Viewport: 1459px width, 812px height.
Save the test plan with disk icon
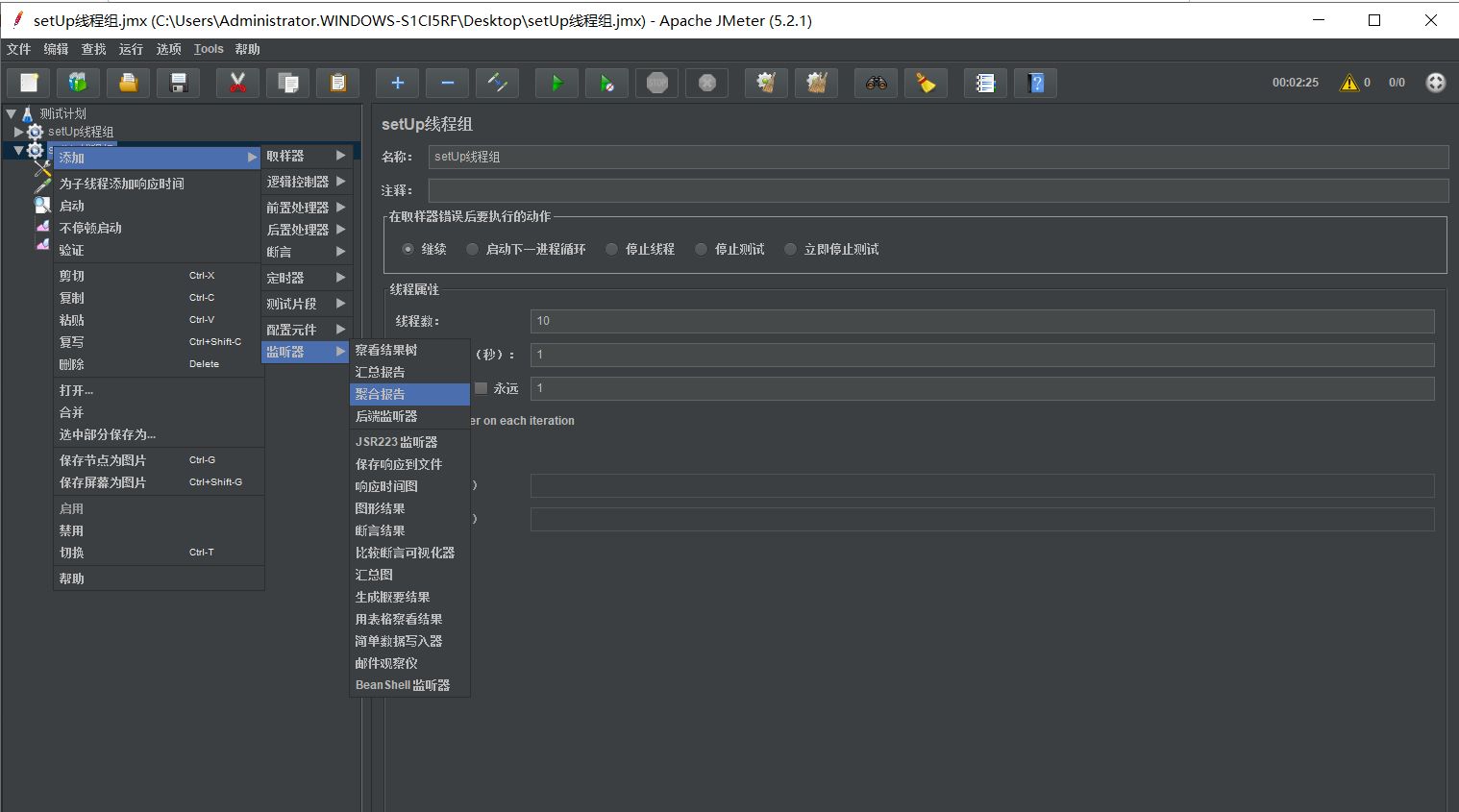click(178, 83)
